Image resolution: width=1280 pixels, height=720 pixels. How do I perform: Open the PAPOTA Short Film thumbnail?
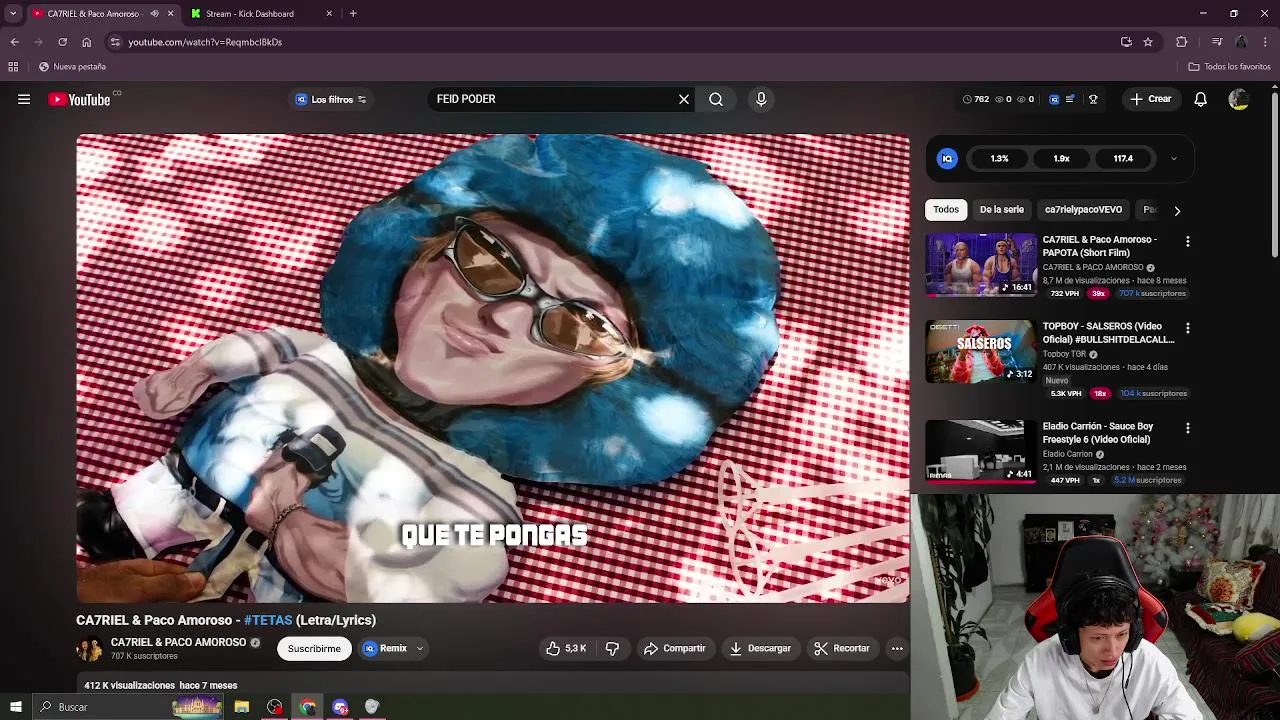[981, 265]
